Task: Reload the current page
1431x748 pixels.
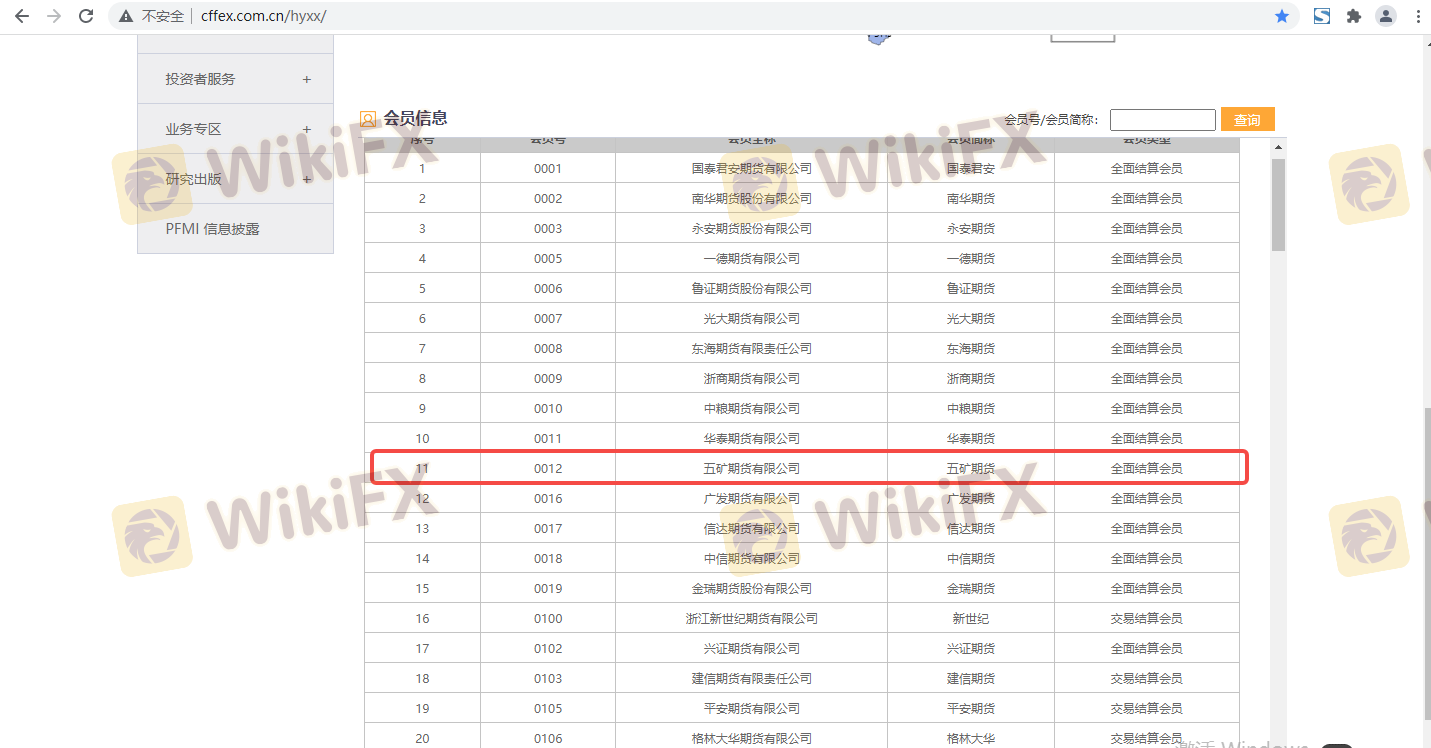Action: (x=86, y=16)
